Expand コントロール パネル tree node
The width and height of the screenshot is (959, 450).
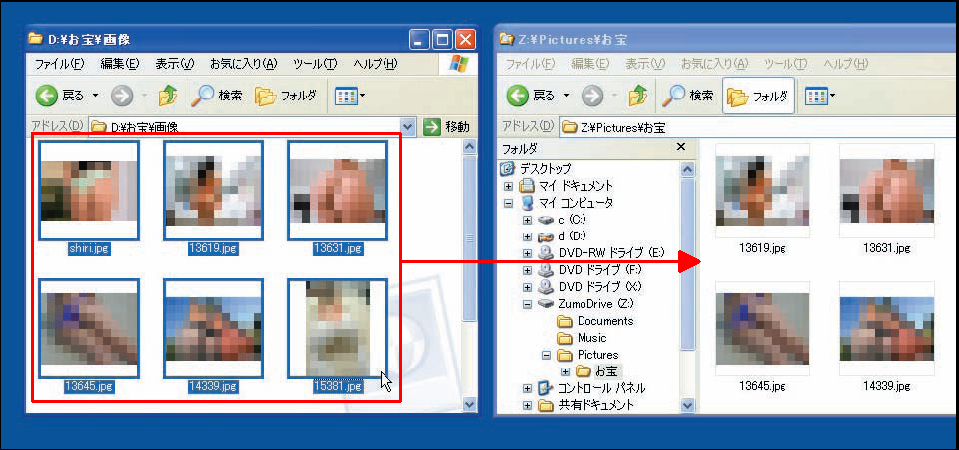(x=528, y=388)
